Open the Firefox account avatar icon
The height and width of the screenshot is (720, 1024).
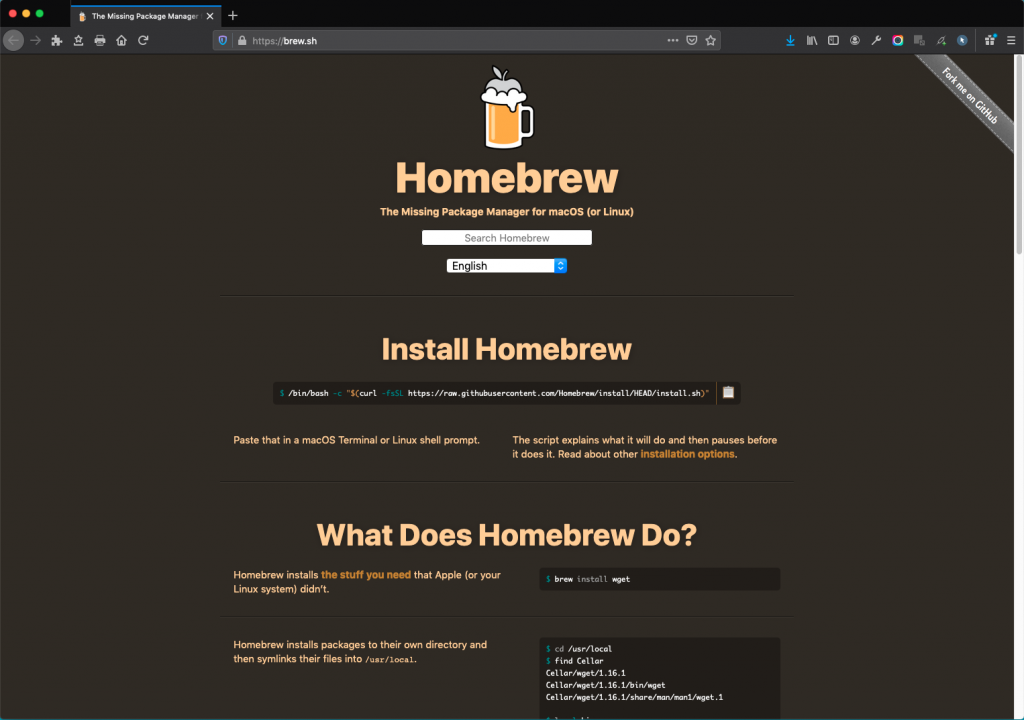coord(855,41)
